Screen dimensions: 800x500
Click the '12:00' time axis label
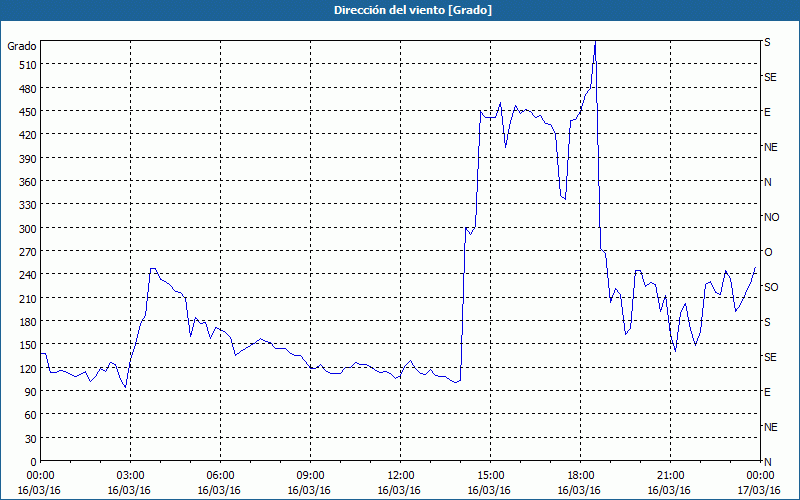click(400, 476)
